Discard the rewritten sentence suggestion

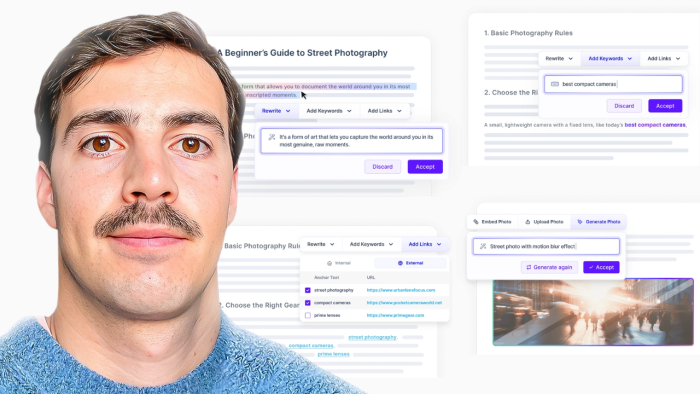pos(383,167)
